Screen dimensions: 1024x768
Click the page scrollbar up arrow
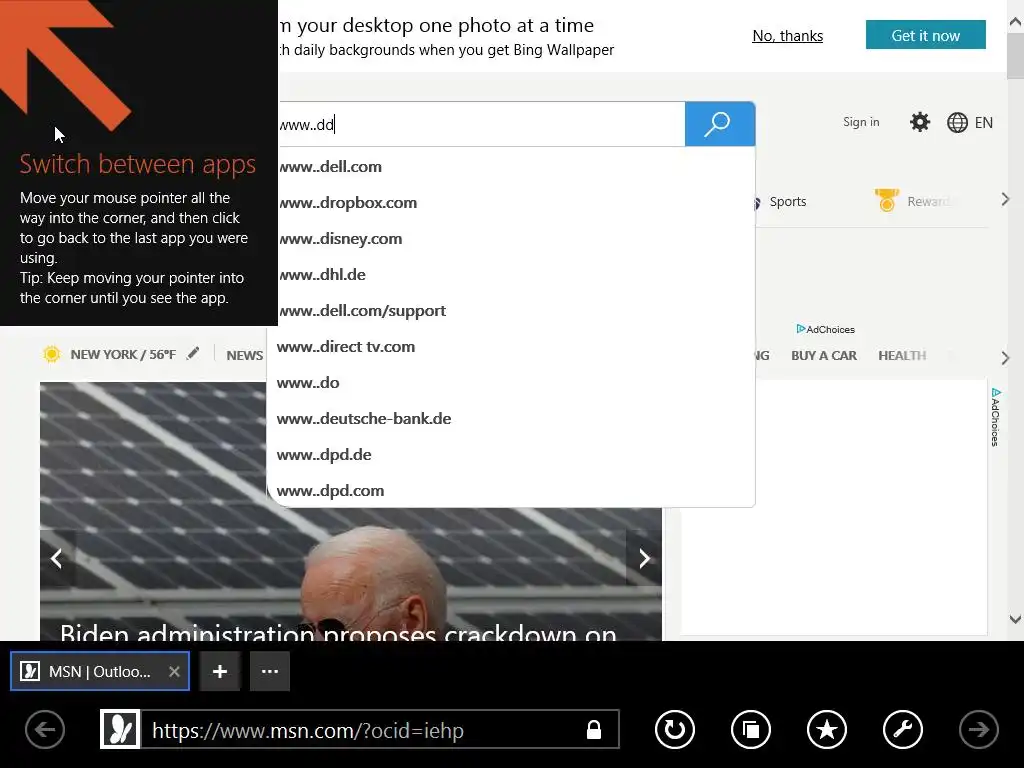1015,22
